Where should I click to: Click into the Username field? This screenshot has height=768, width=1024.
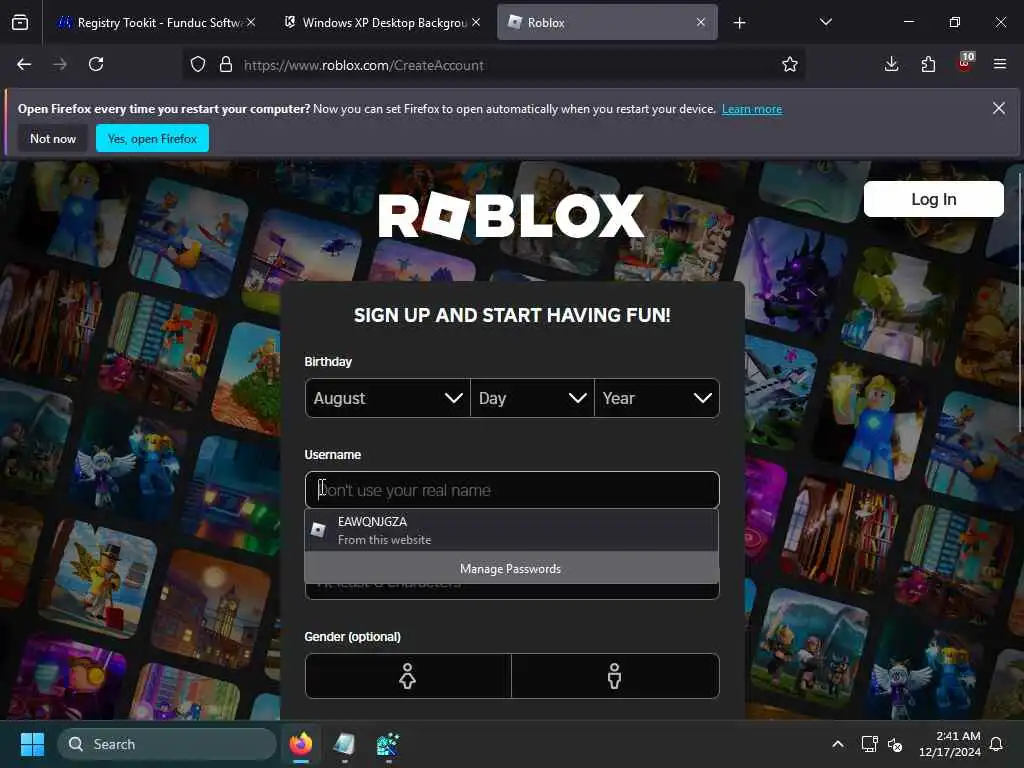point(512,490)
